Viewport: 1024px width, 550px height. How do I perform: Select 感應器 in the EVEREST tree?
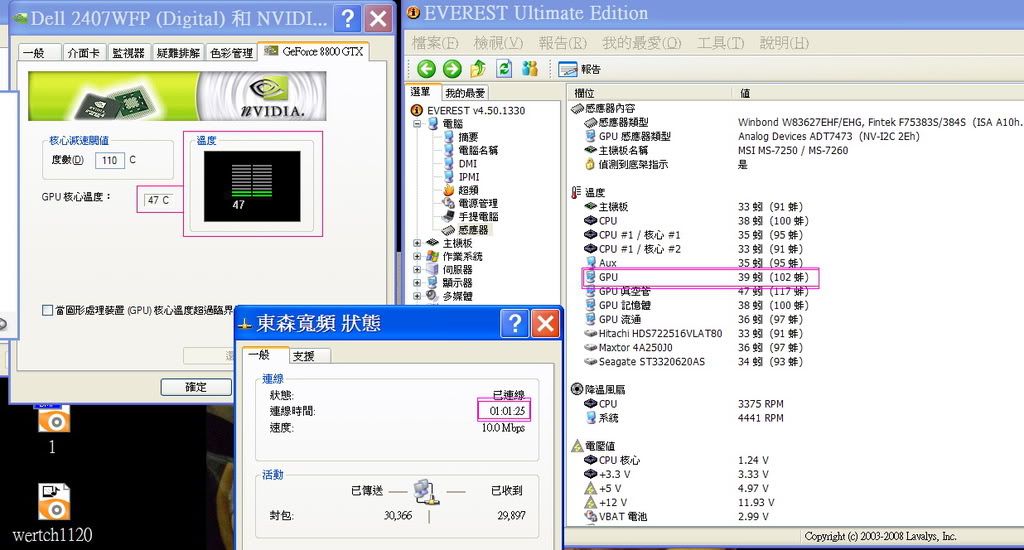pos(465,230)
